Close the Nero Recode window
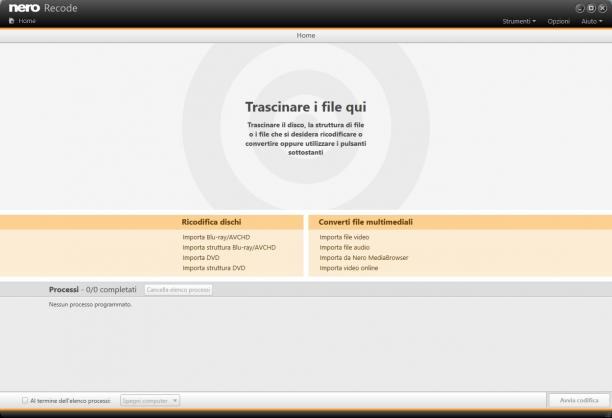The image size is (612, 418). tap(602, 8)
